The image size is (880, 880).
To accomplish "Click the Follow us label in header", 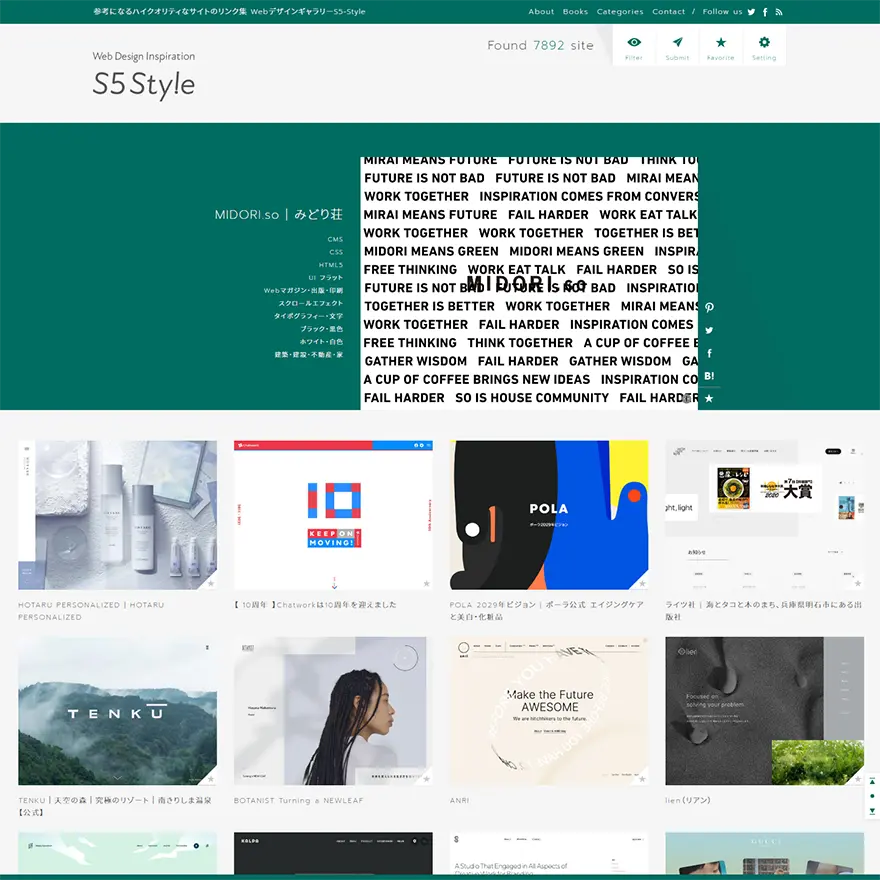I will tap(722, 12).
